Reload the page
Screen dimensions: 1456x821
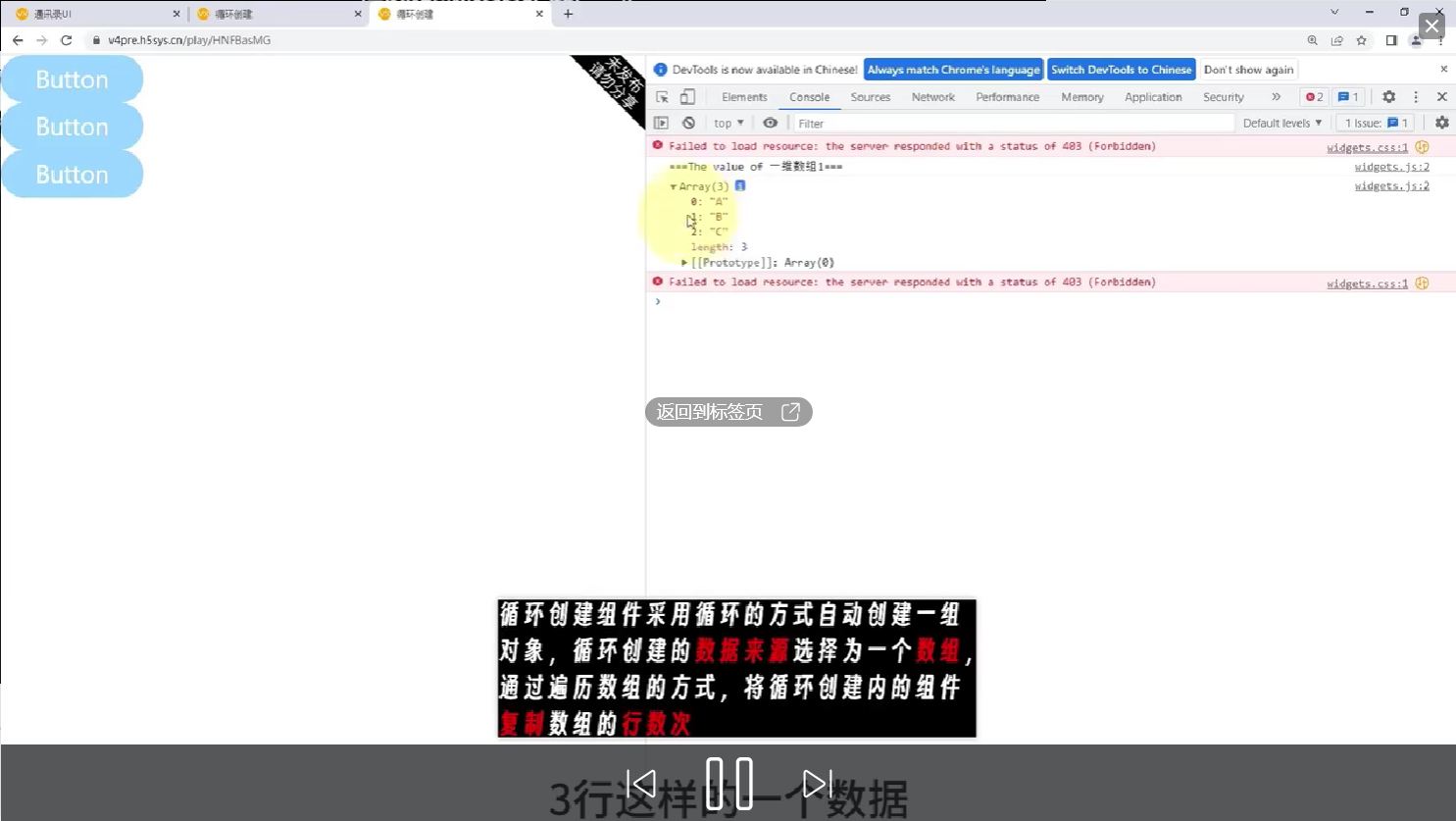(x=66, y=40)
